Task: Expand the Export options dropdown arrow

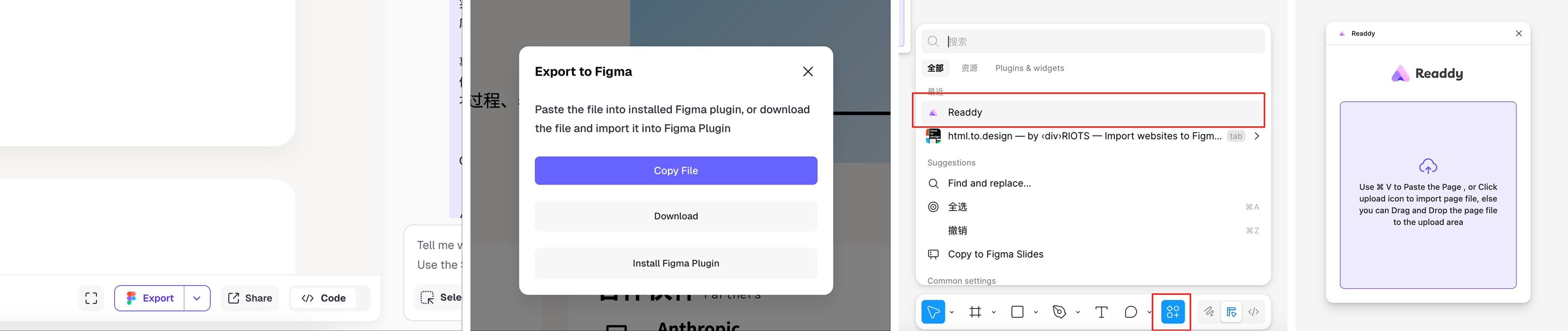Action: (197, 298)
